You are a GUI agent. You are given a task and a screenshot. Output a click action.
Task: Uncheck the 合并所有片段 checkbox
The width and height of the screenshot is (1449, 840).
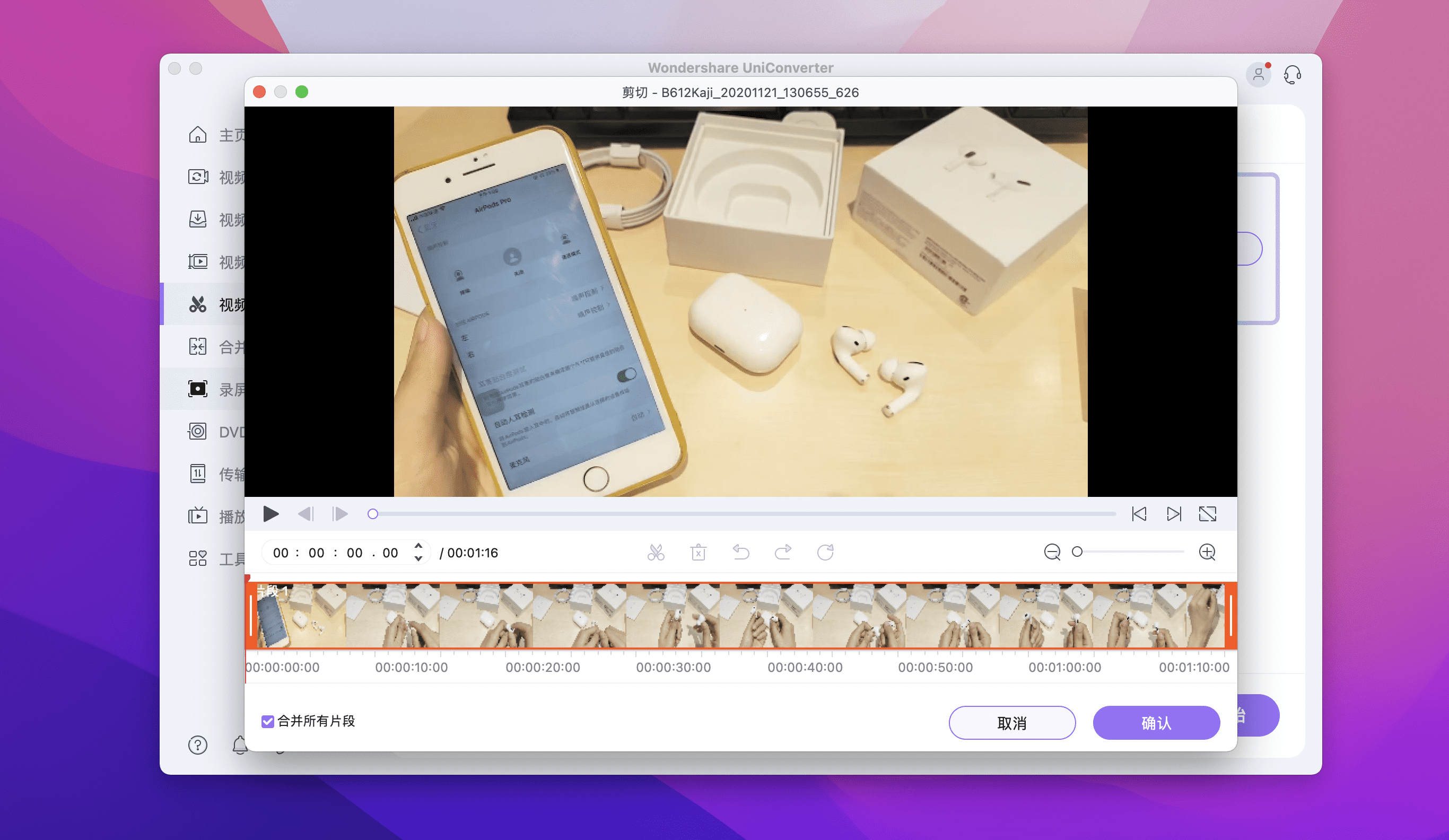coord(267,722)
